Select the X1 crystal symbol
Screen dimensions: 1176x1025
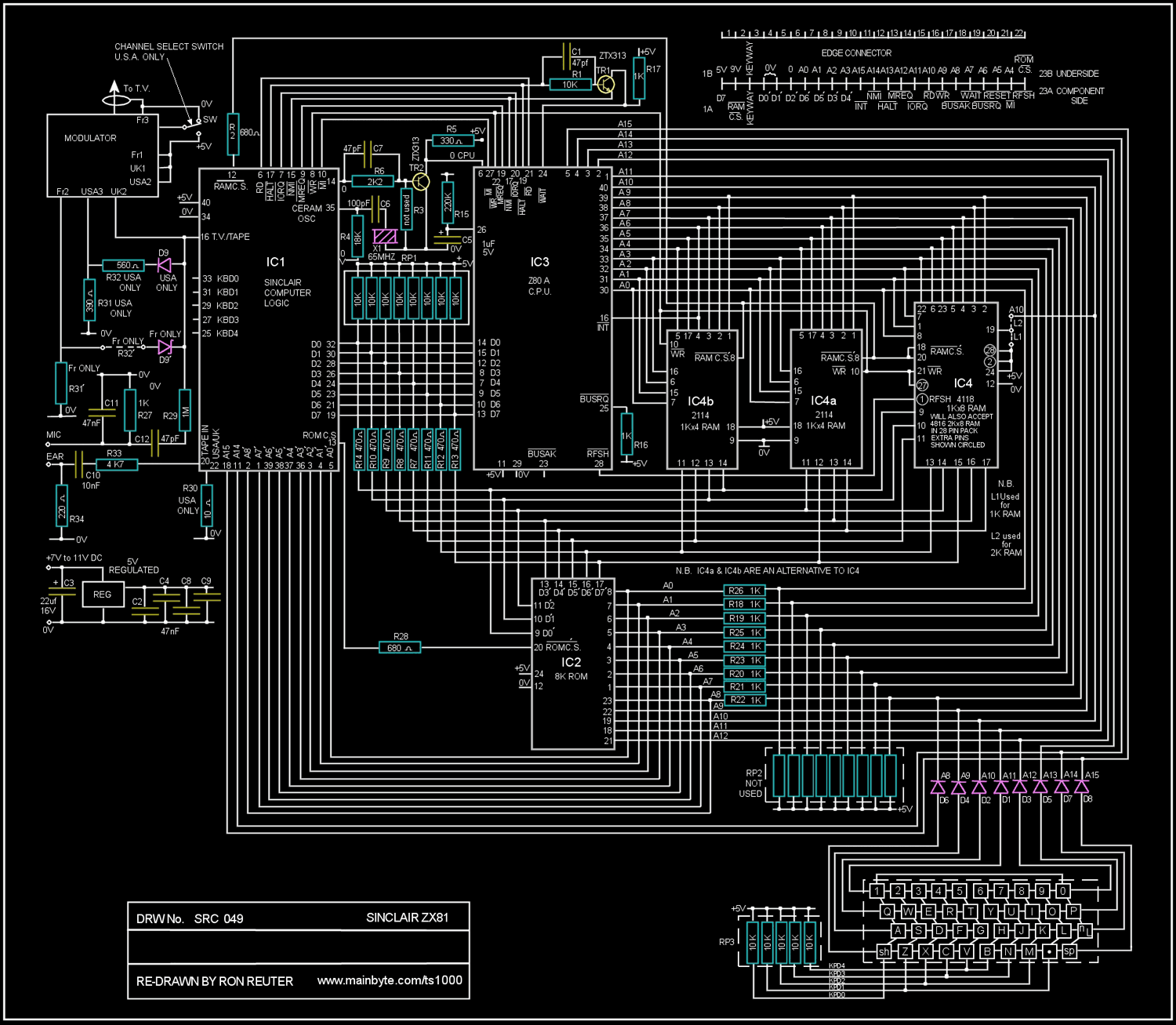385,236
